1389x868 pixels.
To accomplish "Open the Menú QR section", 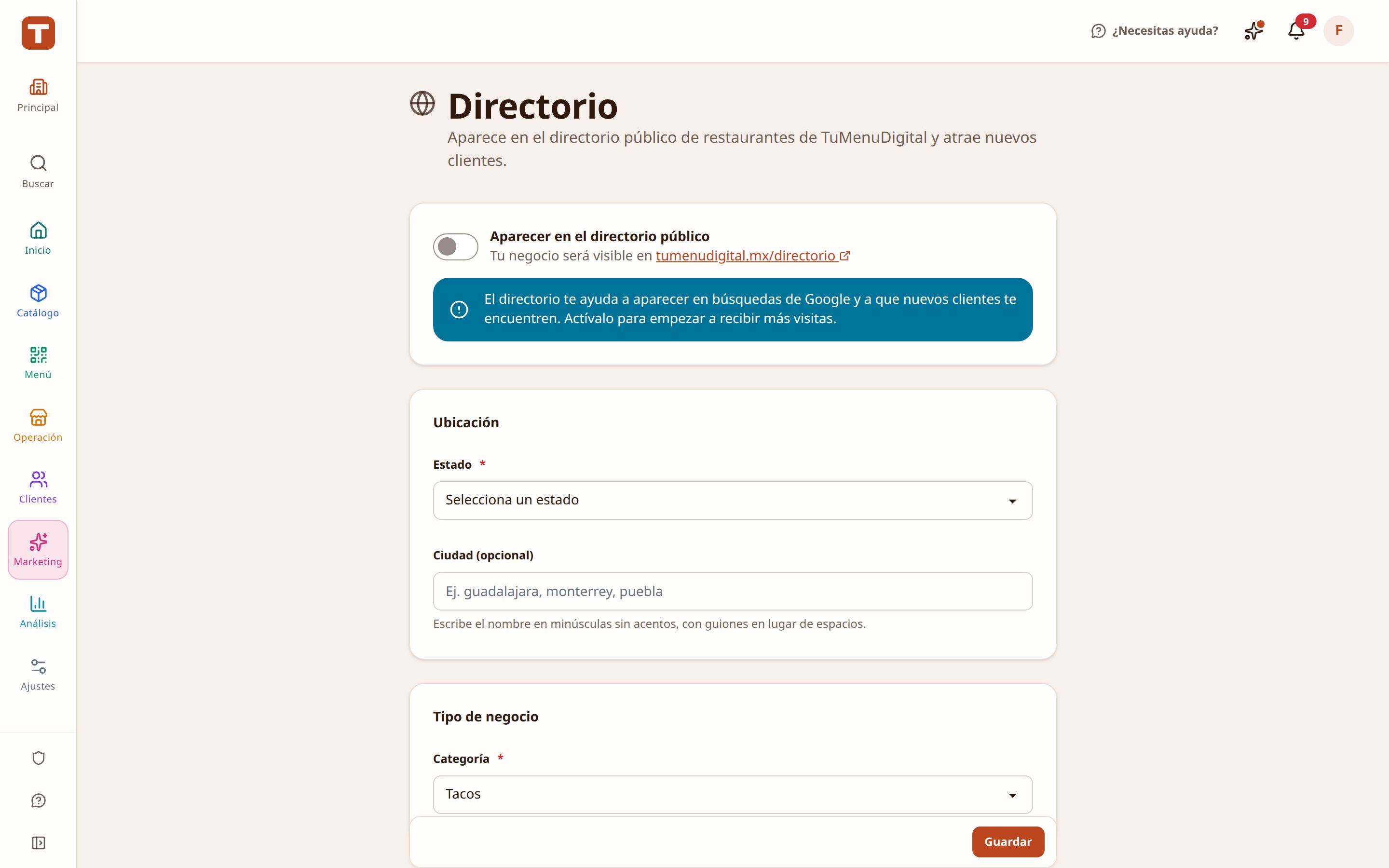I will [x=38, y=363].
